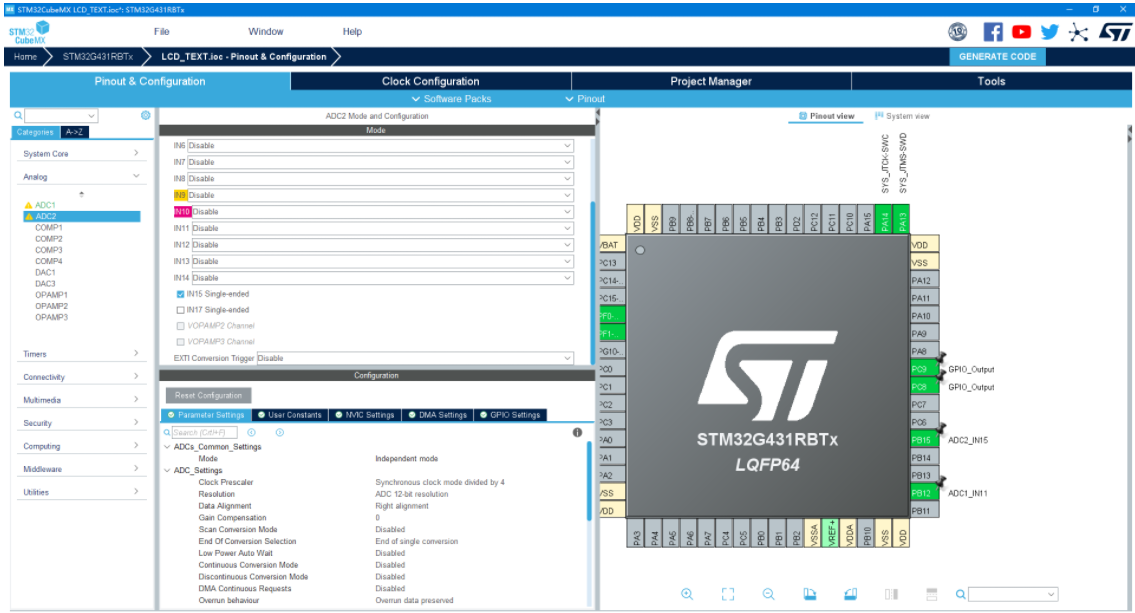The image size is (1135, 613).
Task: Switch to Tools tab
Action: pyautogui.click(x=991, y=81)
